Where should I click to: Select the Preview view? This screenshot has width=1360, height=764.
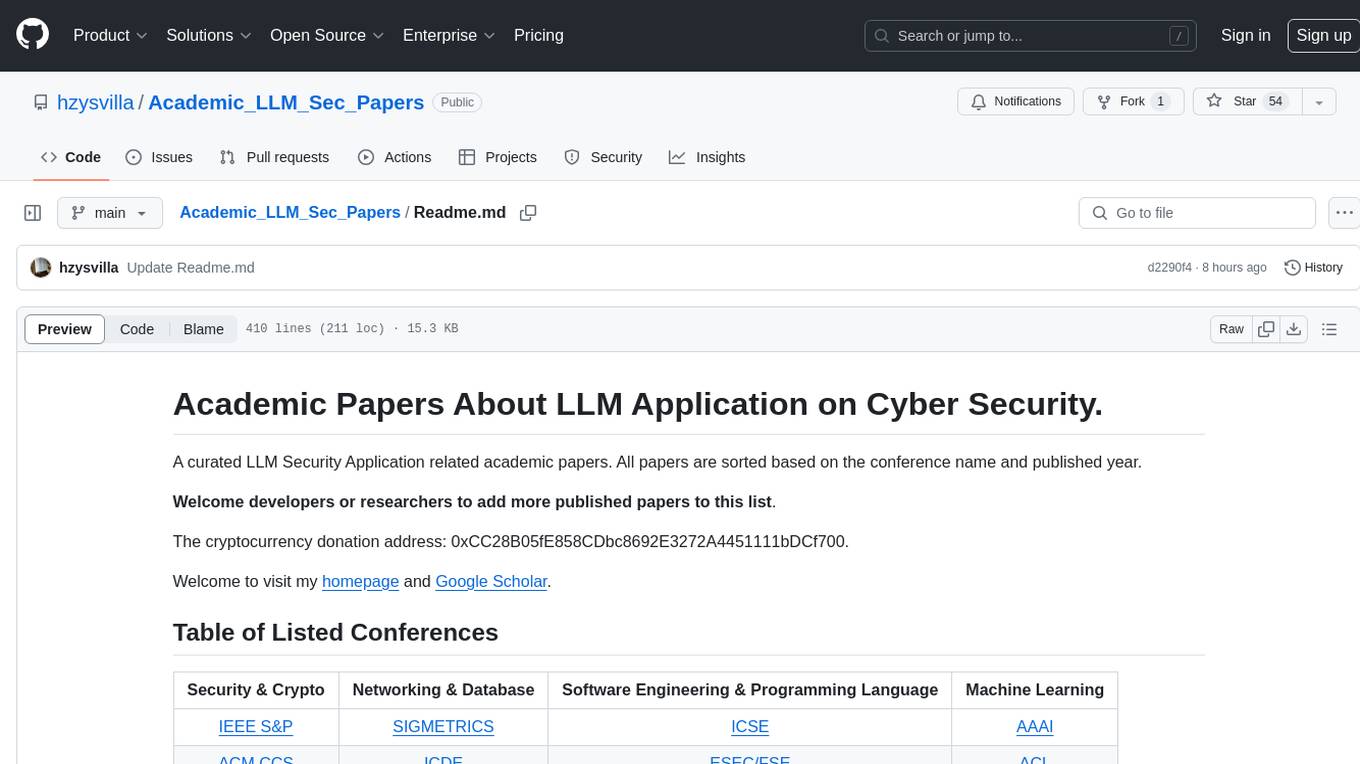(65, 329)
